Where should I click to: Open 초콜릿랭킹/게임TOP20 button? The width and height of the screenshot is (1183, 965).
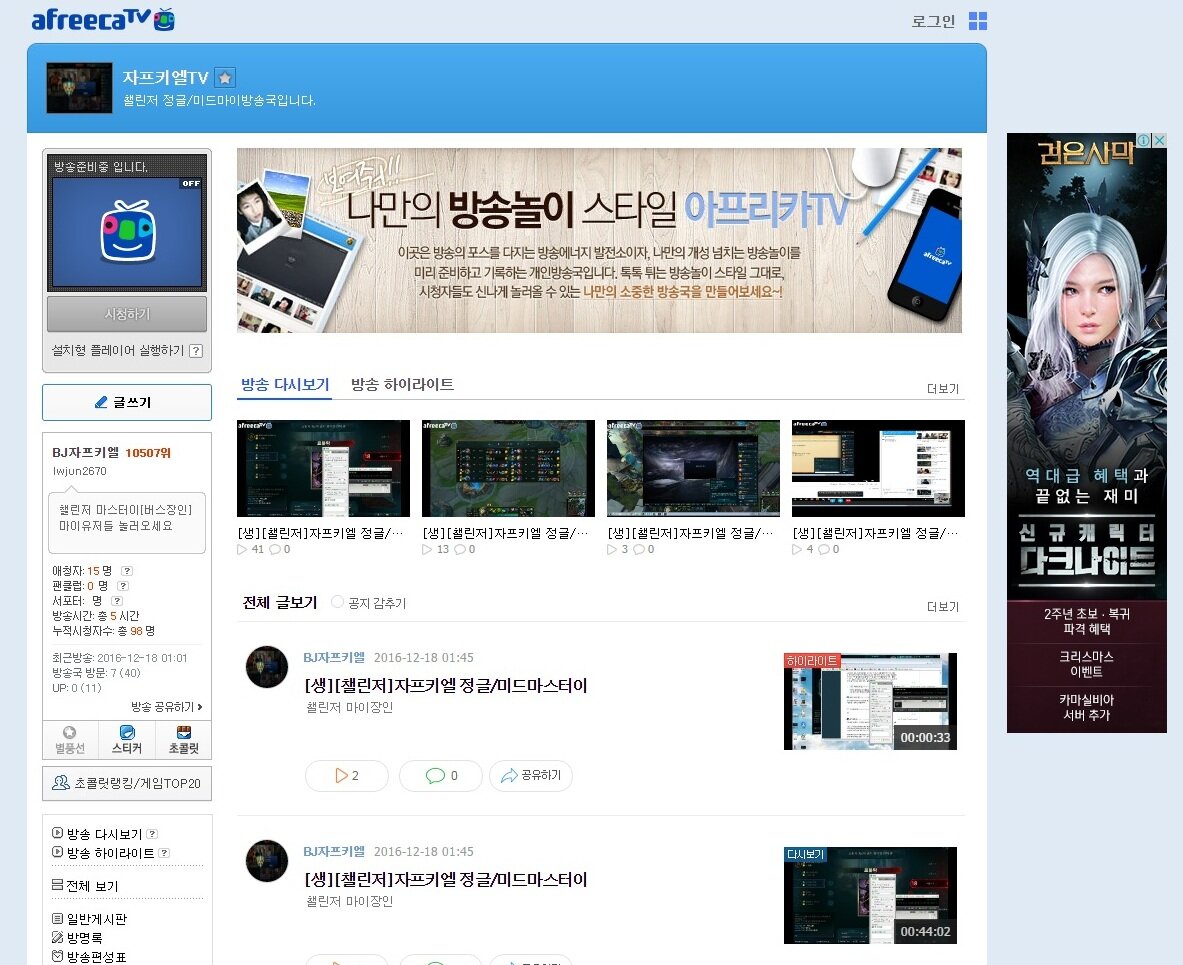[x=127, y=783]
